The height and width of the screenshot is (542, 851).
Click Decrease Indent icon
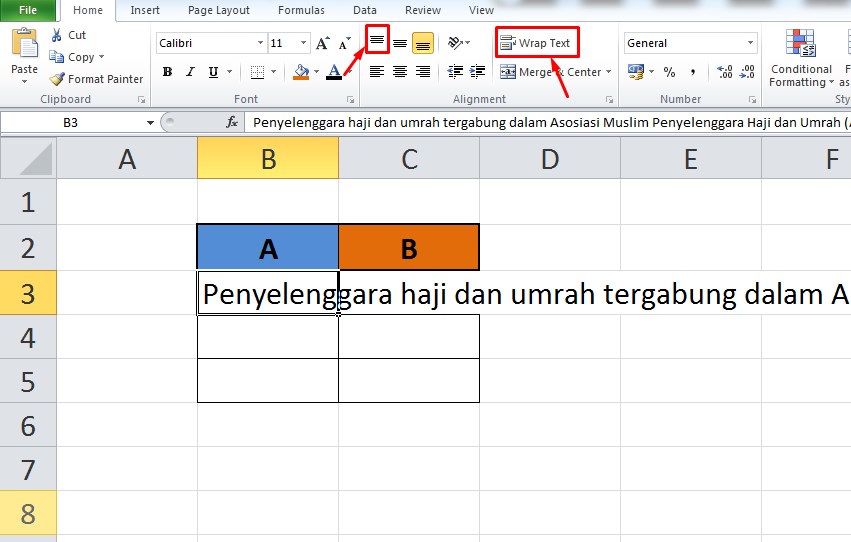coord(455,72)
